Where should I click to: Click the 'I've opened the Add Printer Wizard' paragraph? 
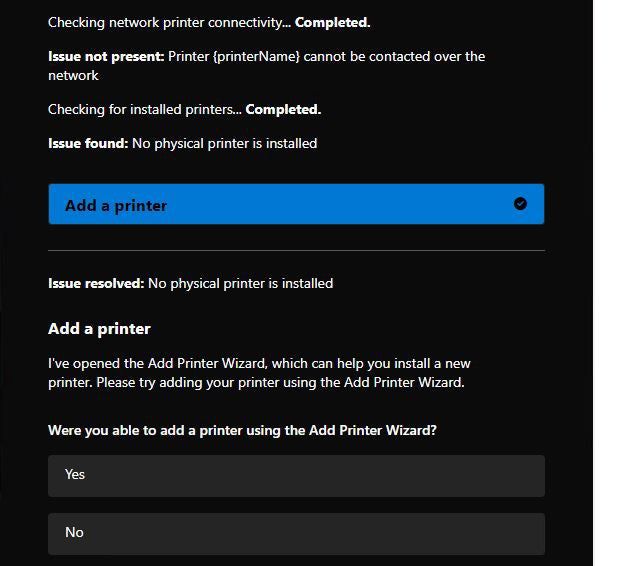(x=259, y=373)
